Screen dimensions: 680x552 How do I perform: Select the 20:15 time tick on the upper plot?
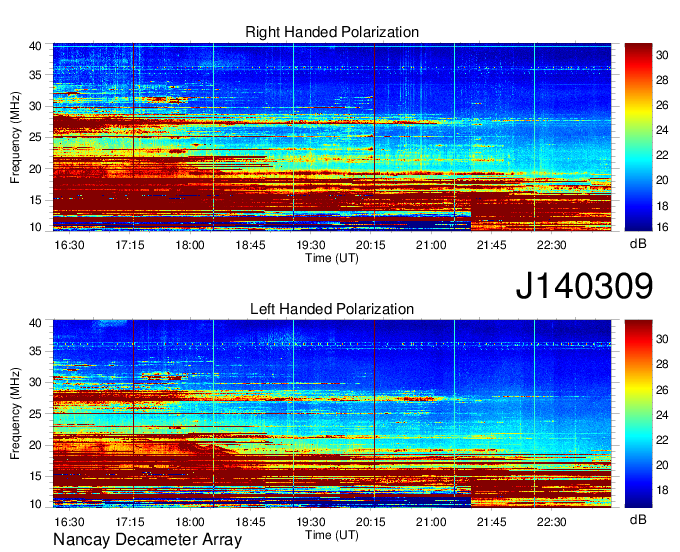point(371,245)
